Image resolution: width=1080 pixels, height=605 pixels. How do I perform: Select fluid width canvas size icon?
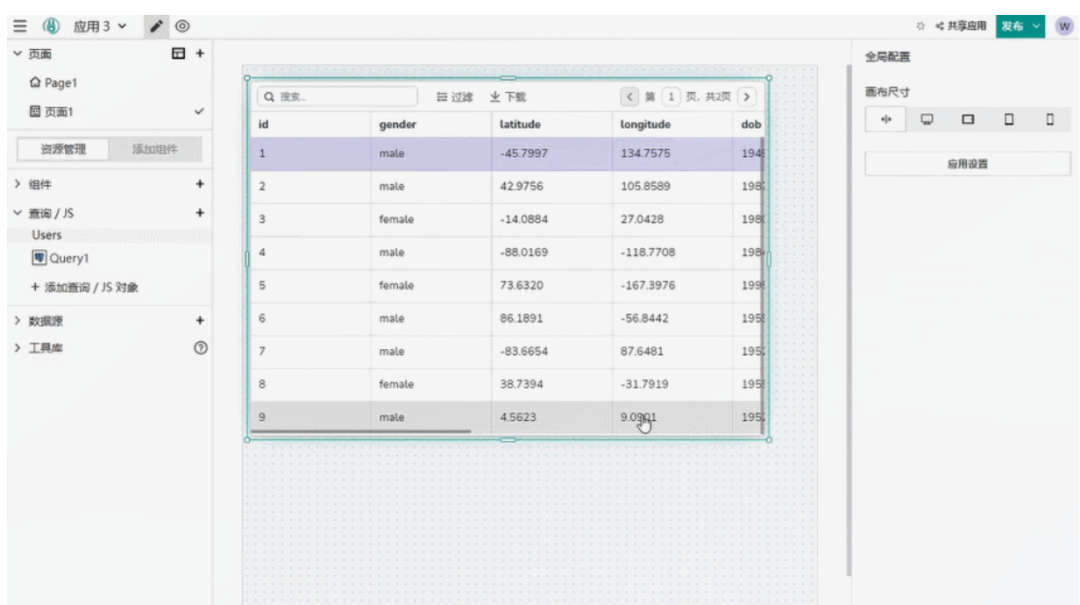tap(886, 120)
